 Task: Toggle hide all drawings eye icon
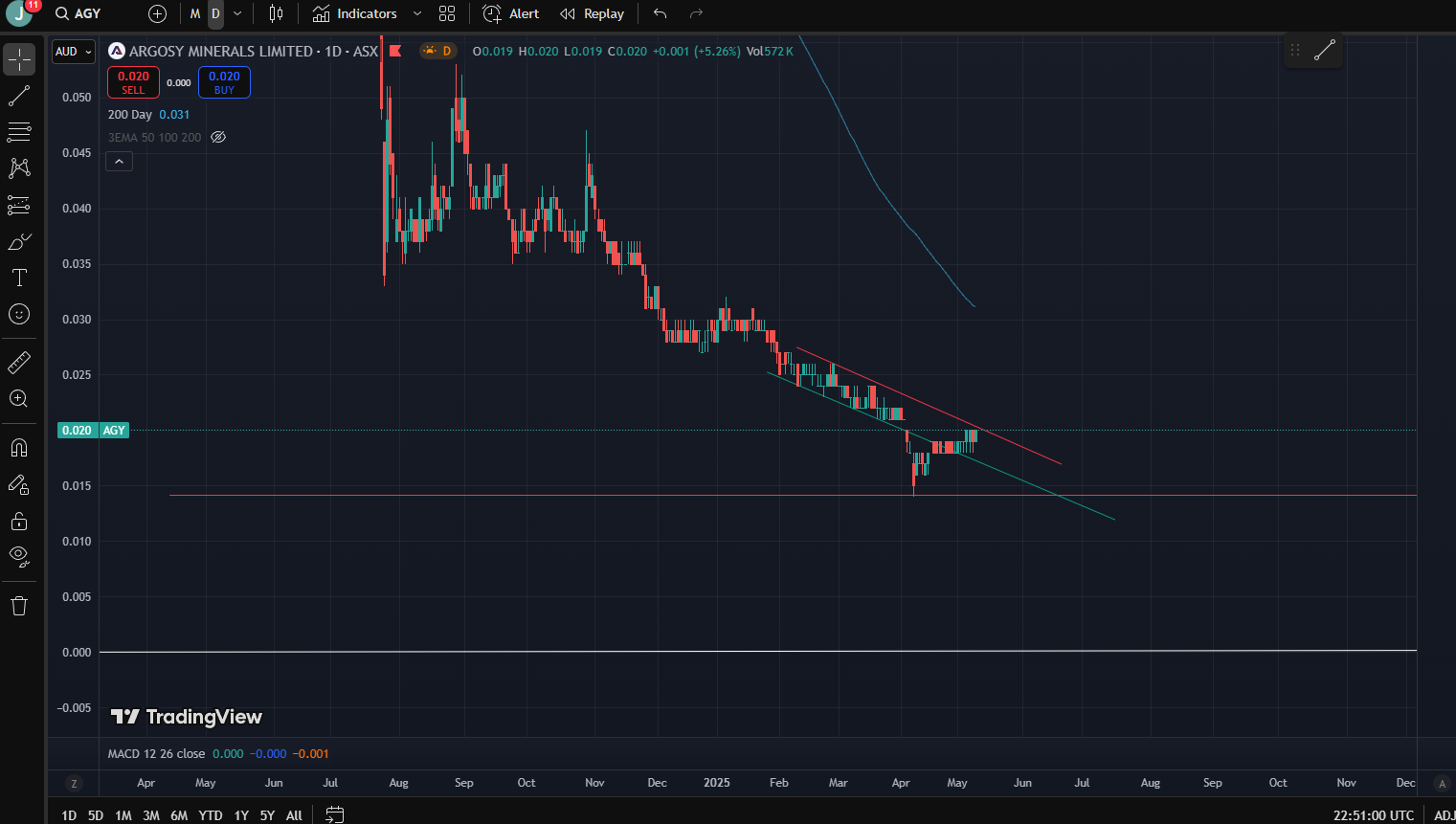coord(19,556)
